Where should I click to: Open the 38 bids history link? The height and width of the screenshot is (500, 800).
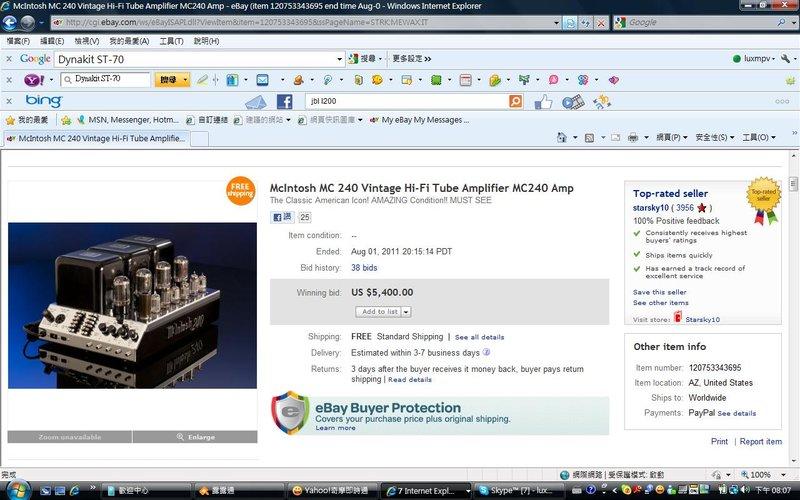point(364,268)
